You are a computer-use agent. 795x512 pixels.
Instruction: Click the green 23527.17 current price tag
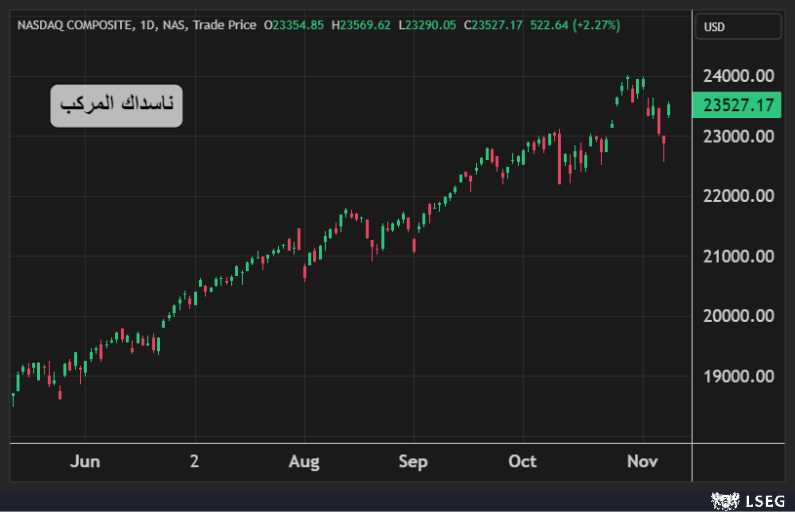(x=739, y=106)
